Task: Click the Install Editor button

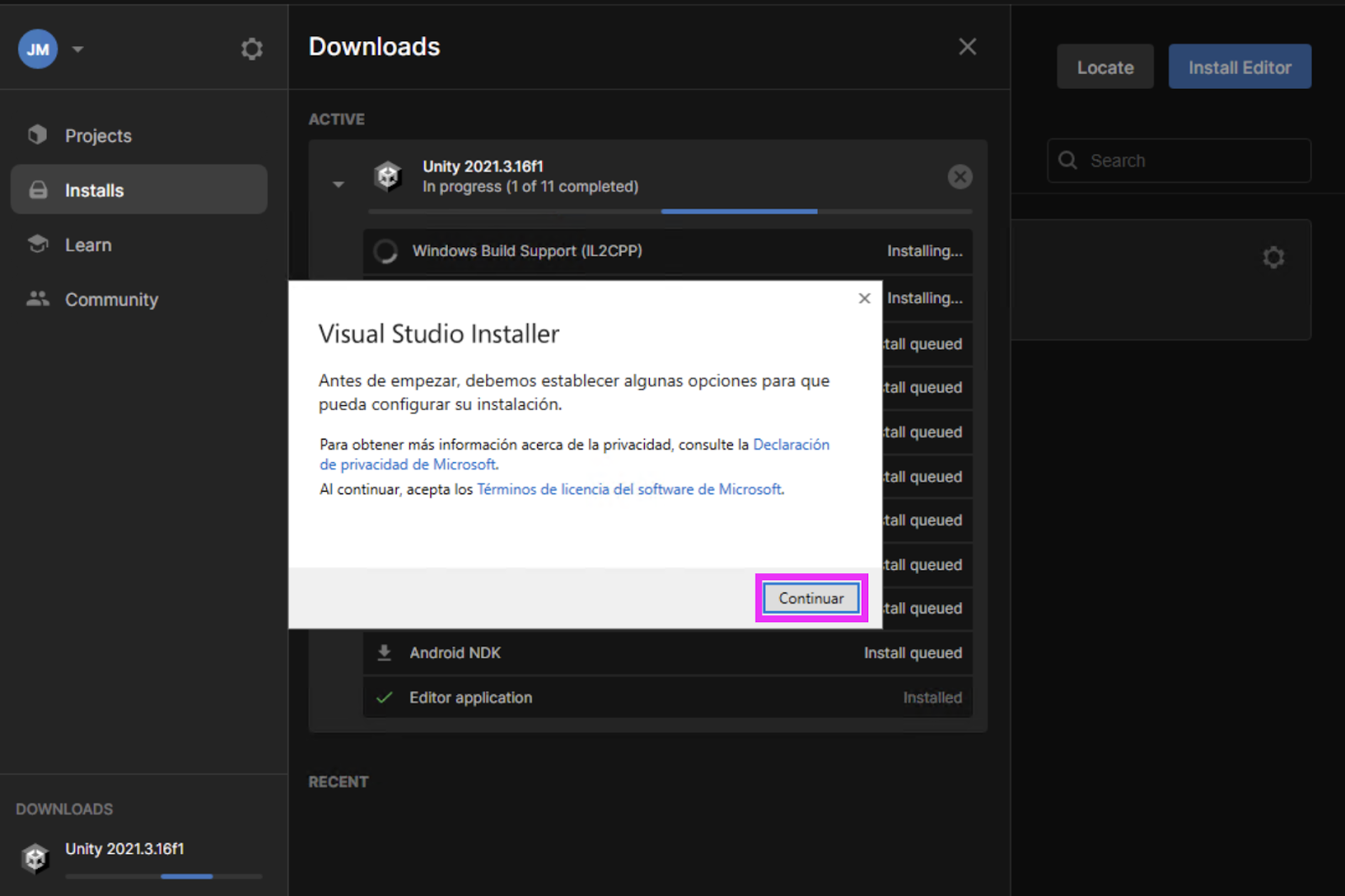Action: click(1239, 67)
